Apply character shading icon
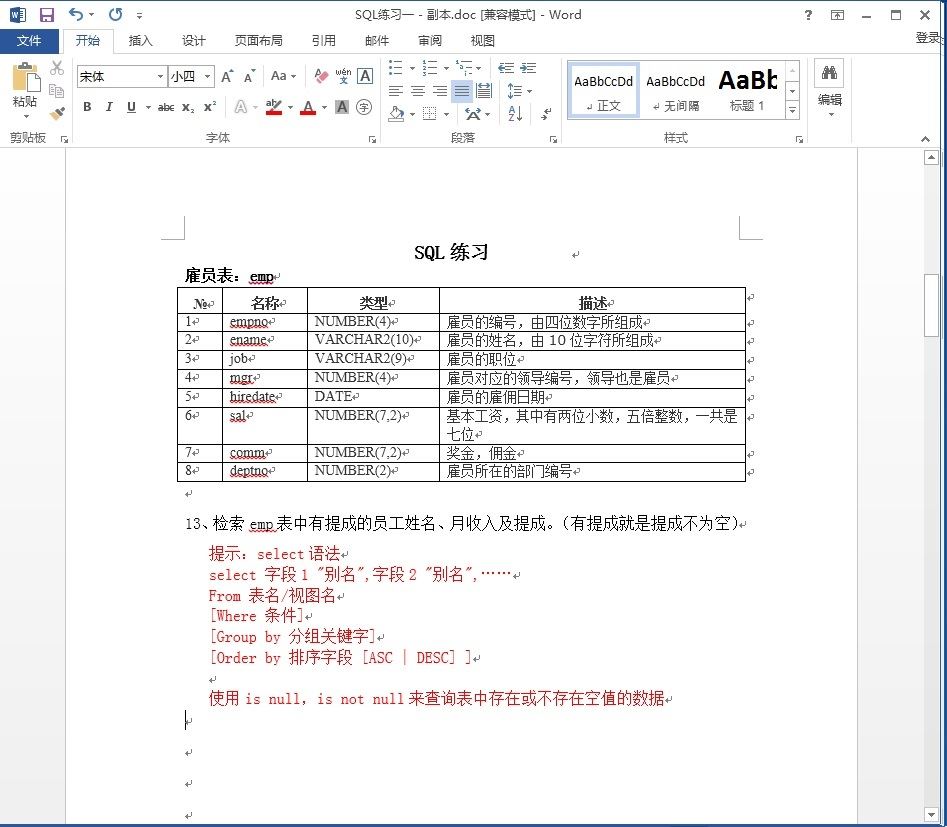 pyautogui.click(x=342, y=107)
